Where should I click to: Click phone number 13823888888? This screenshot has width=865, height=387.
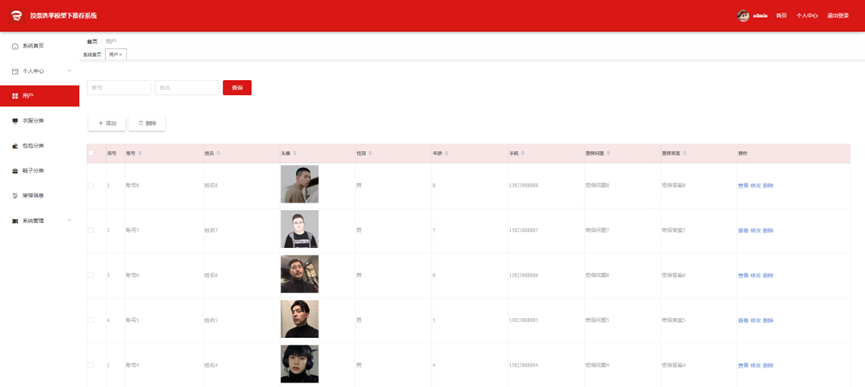pos(524,186)
